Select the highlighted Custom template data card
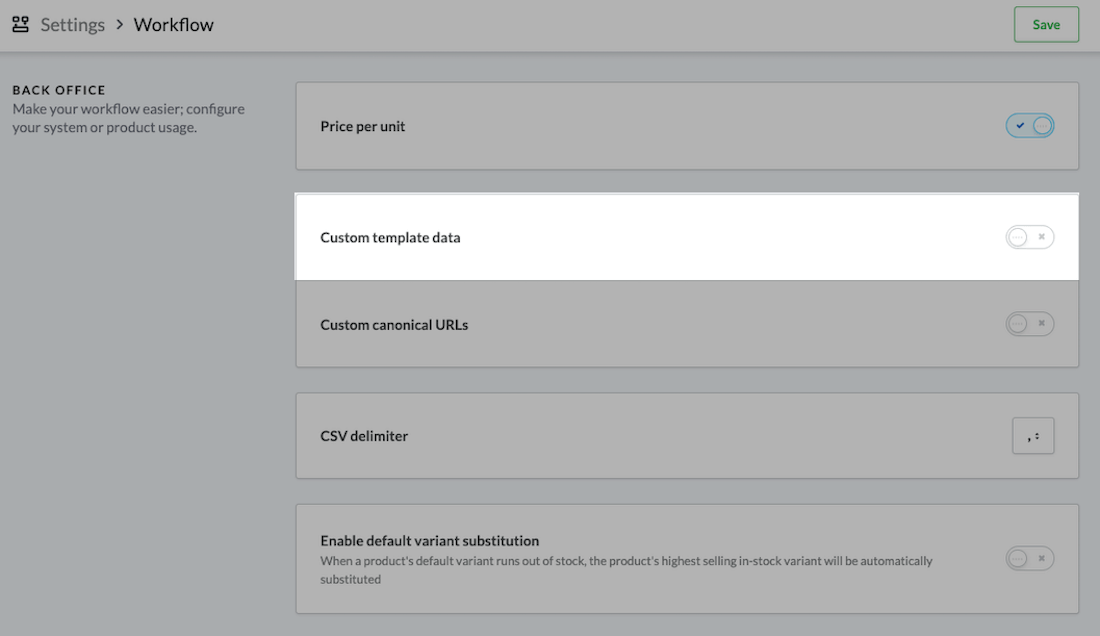The width and height of the screenshot is (1100, 636). pos(688,236)
